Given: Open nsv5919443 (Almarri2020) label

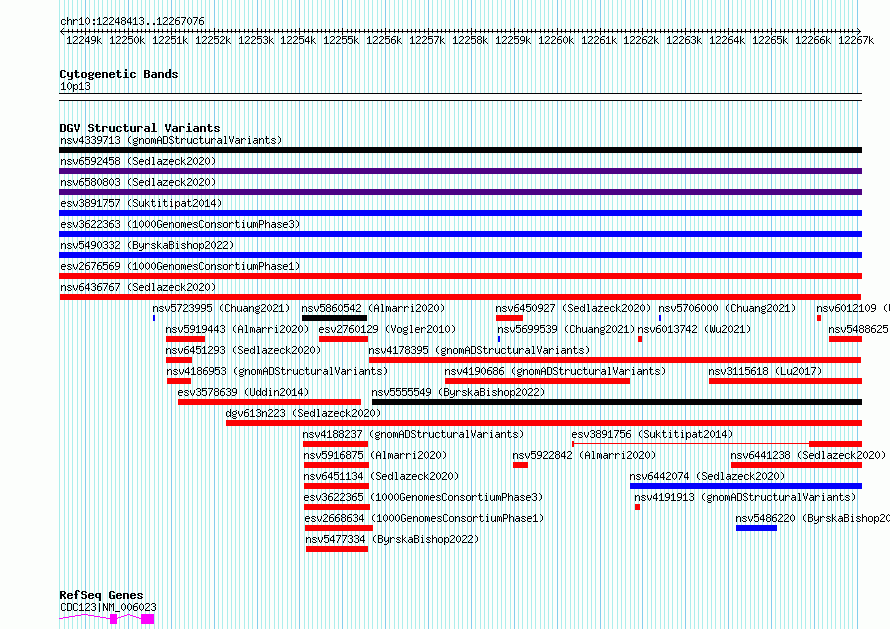Looking at the screenshot, I should pyautogui.click(x=237, y=329).
